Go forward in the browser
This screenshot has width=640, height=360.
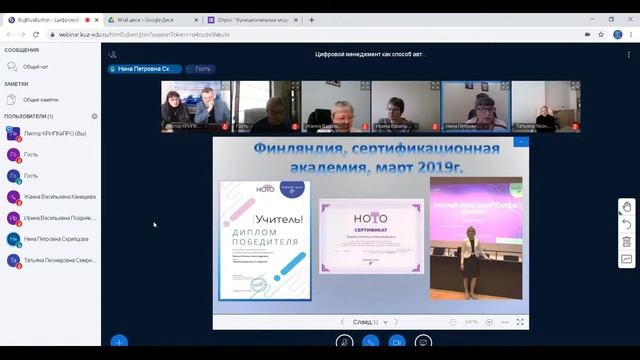pos(22,35)
